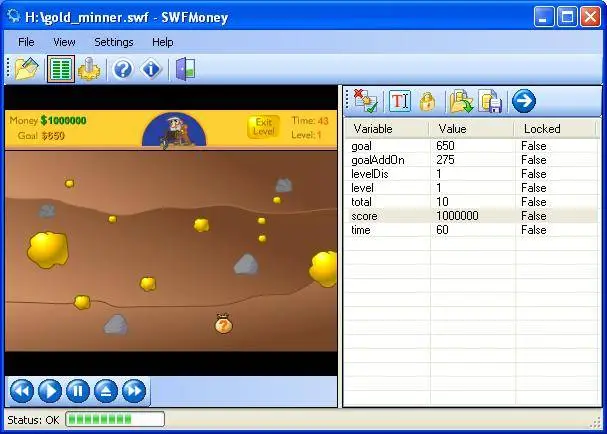Click the blue info about icon
Screen dimensions: 607x434
(151, 69)
